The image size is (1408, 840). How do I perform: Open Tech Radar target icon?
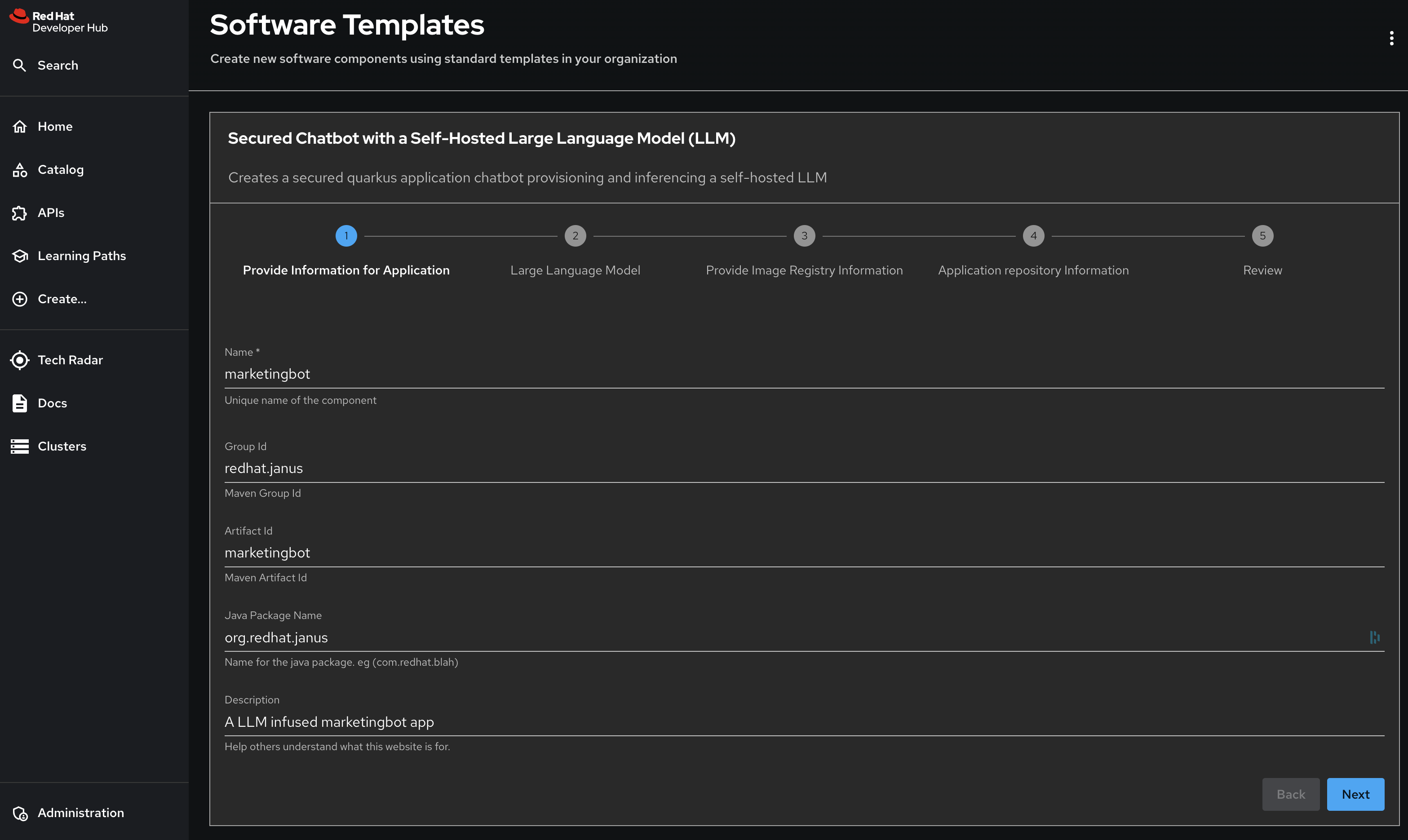coord(20,360)
